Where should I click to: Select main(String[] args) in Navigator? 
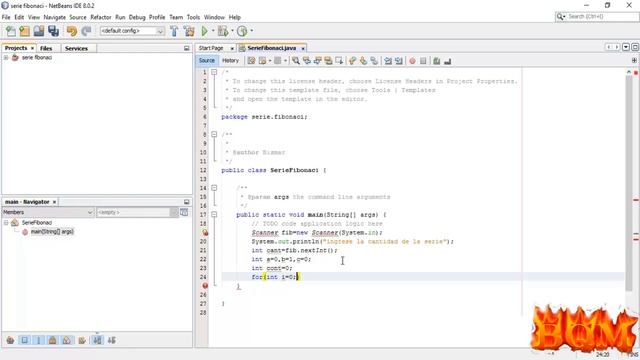click(52, 232)
